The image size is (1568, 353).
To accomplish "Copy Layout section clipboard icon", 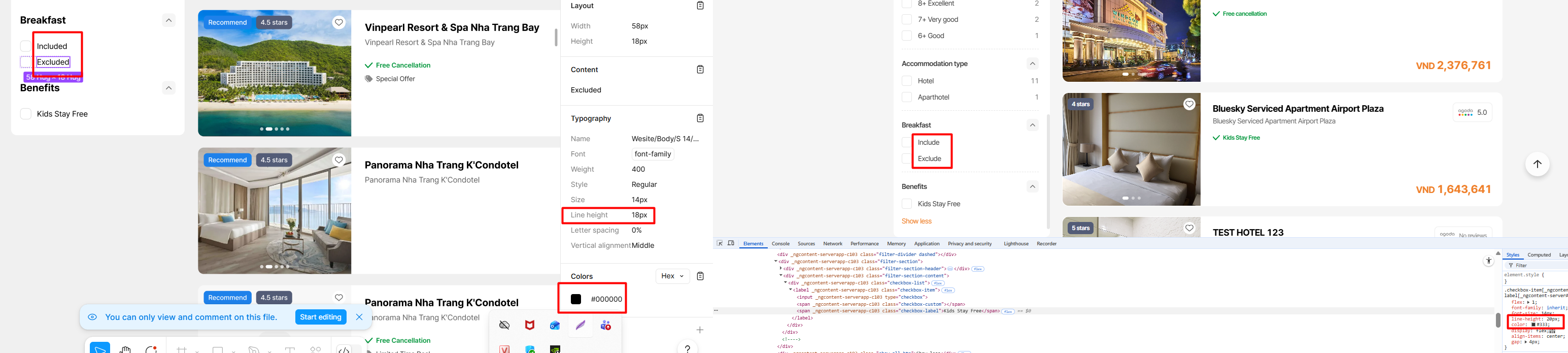I will 700,6.
